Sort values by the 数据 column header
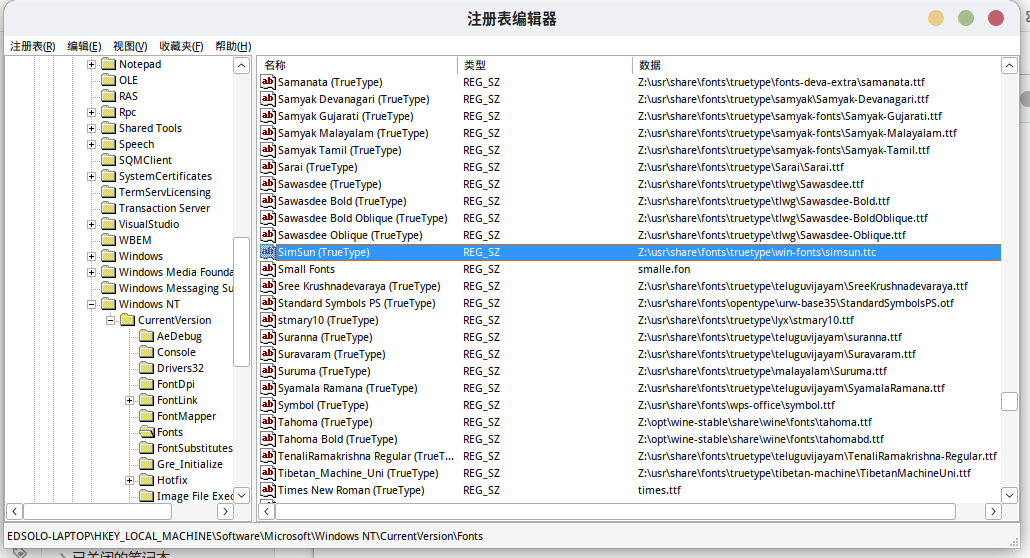The height and width of the screenshot is (558, 1030). click(816, 65)
